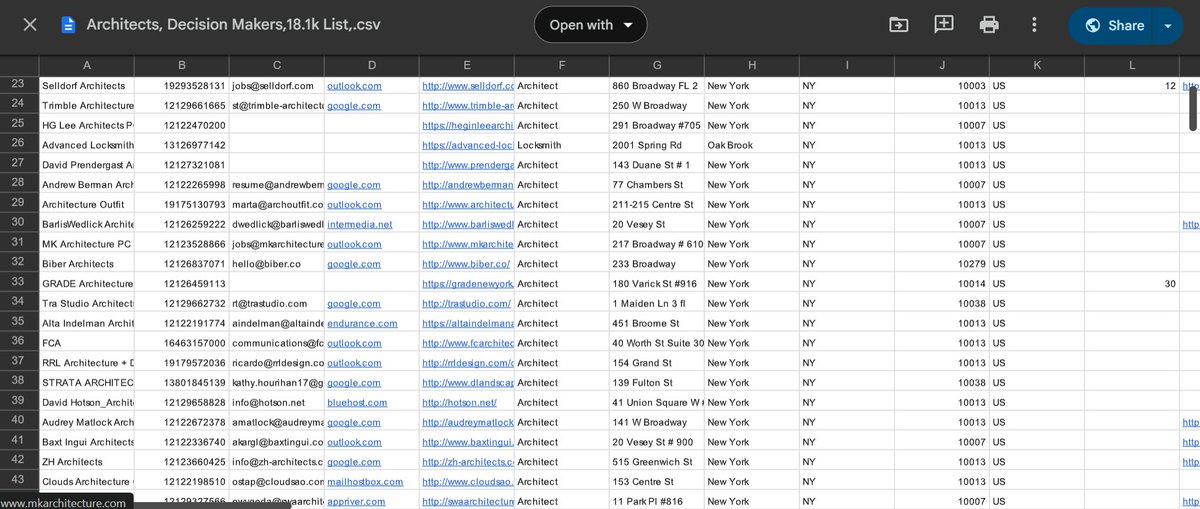Select column A header
This screenshot has height=509, width=1200.
(86, 65)
